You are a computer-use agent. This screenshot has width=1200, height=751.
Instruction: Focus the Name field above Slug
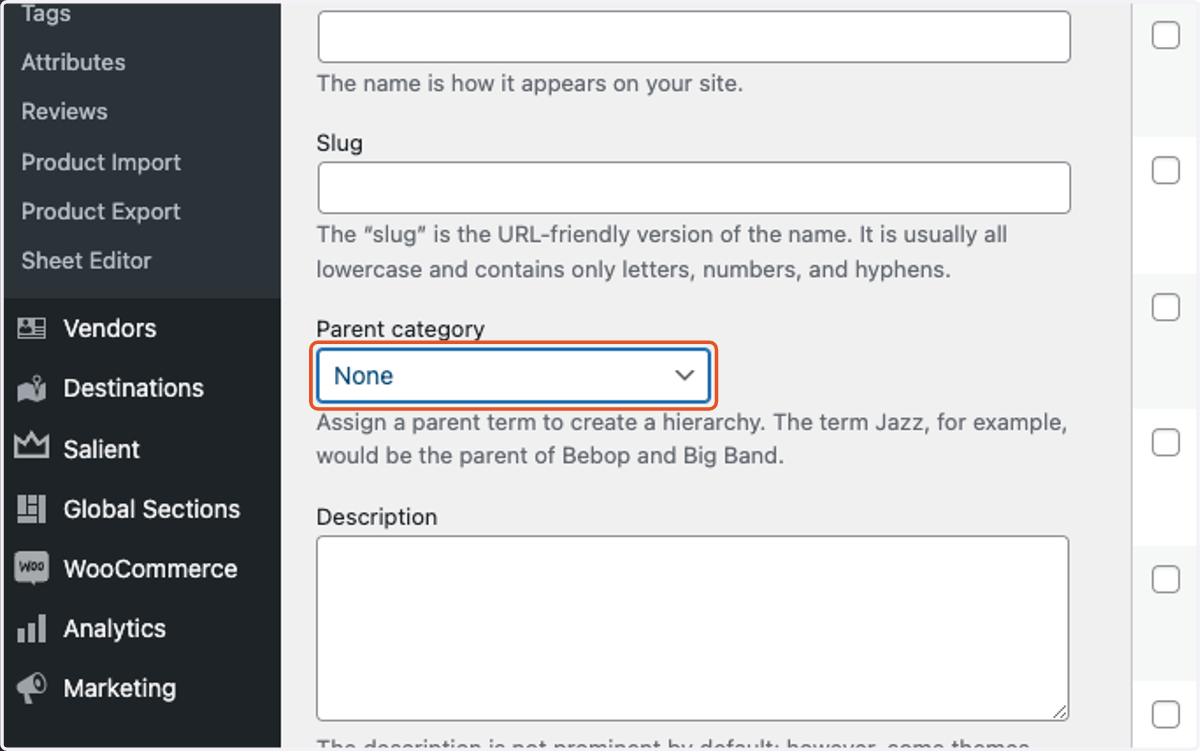tap(694, 37)
